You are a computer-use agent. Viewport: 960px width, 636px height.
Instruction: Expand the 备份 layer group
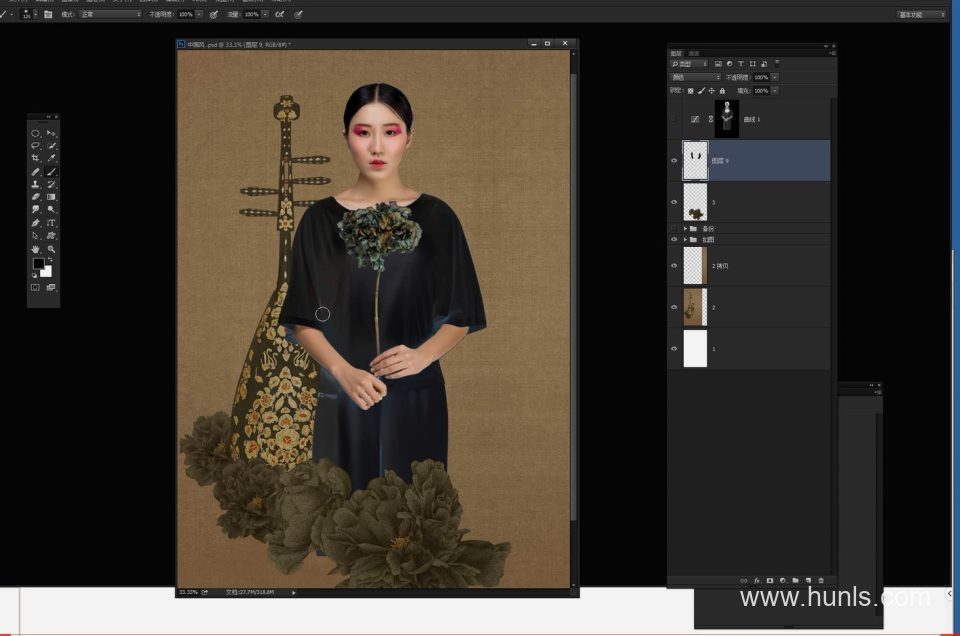tap(685, 228)
